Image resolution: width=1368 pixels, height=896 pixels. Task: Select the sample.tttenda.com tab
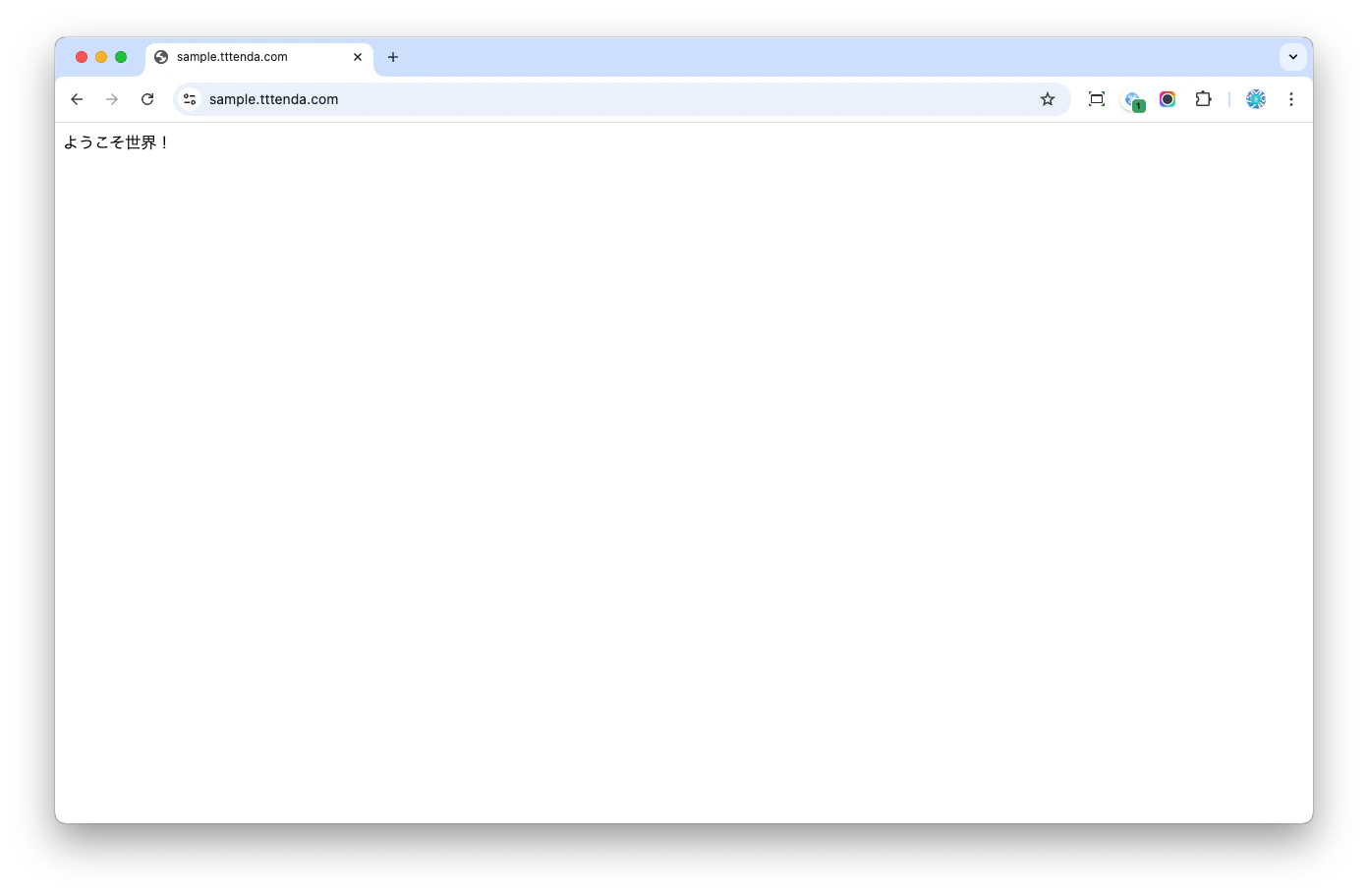coord(246,57)
